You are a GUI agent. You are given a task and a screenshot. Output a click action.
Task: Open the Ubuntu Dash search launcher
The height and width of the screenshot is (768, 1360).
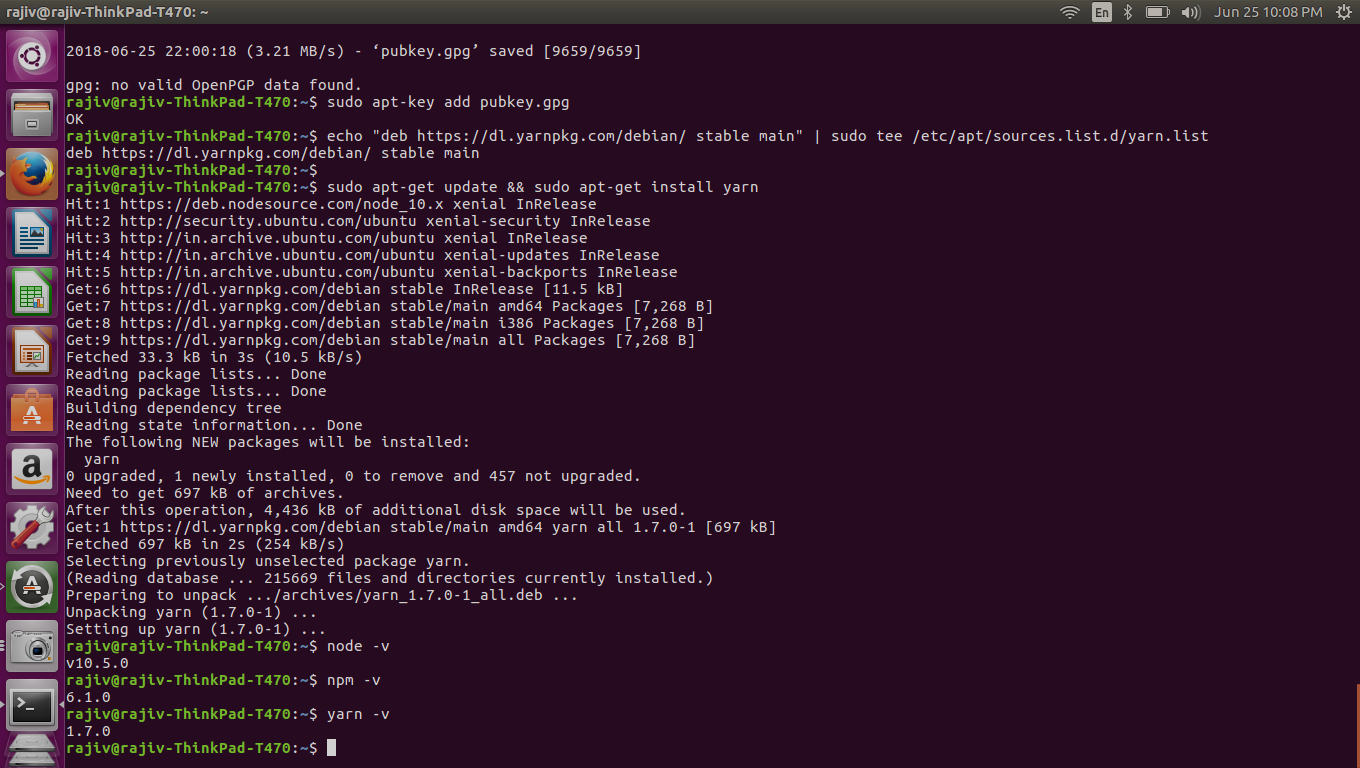pyautogui.click(x=32, y=56)
